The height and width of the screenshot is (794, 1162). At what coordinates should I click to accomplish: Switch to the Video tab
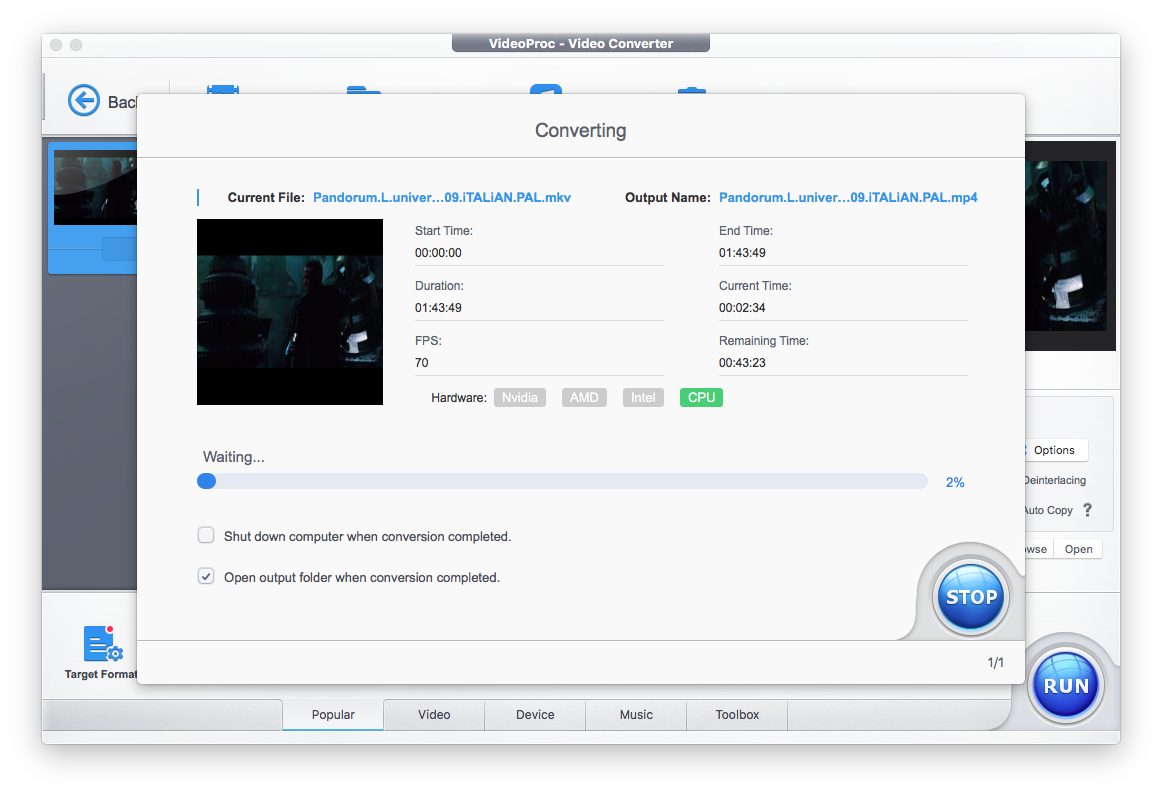(434, 715)
